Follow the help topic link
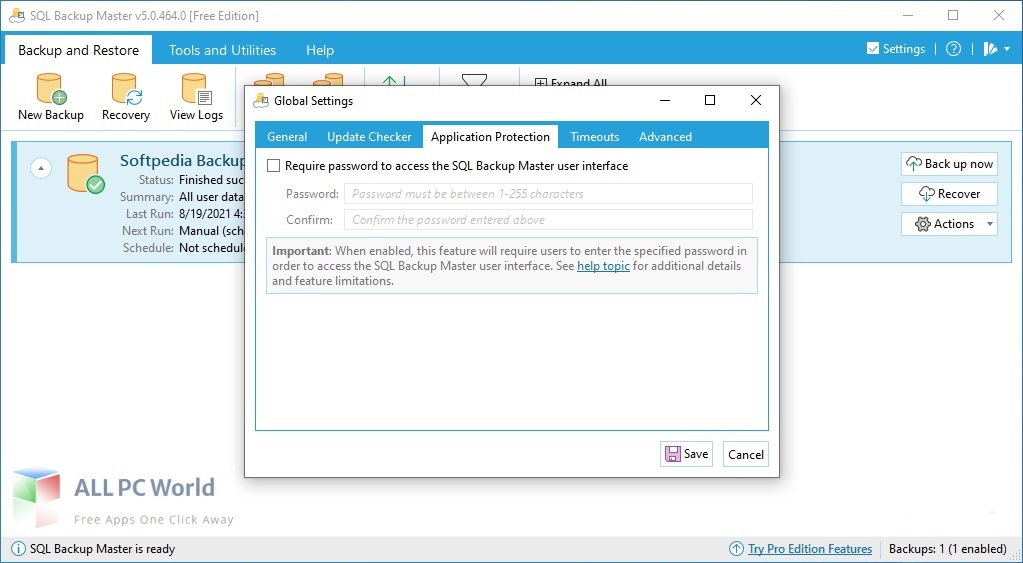The width and height of the screenshot is (1023, 563). click(x=603, y=266)
